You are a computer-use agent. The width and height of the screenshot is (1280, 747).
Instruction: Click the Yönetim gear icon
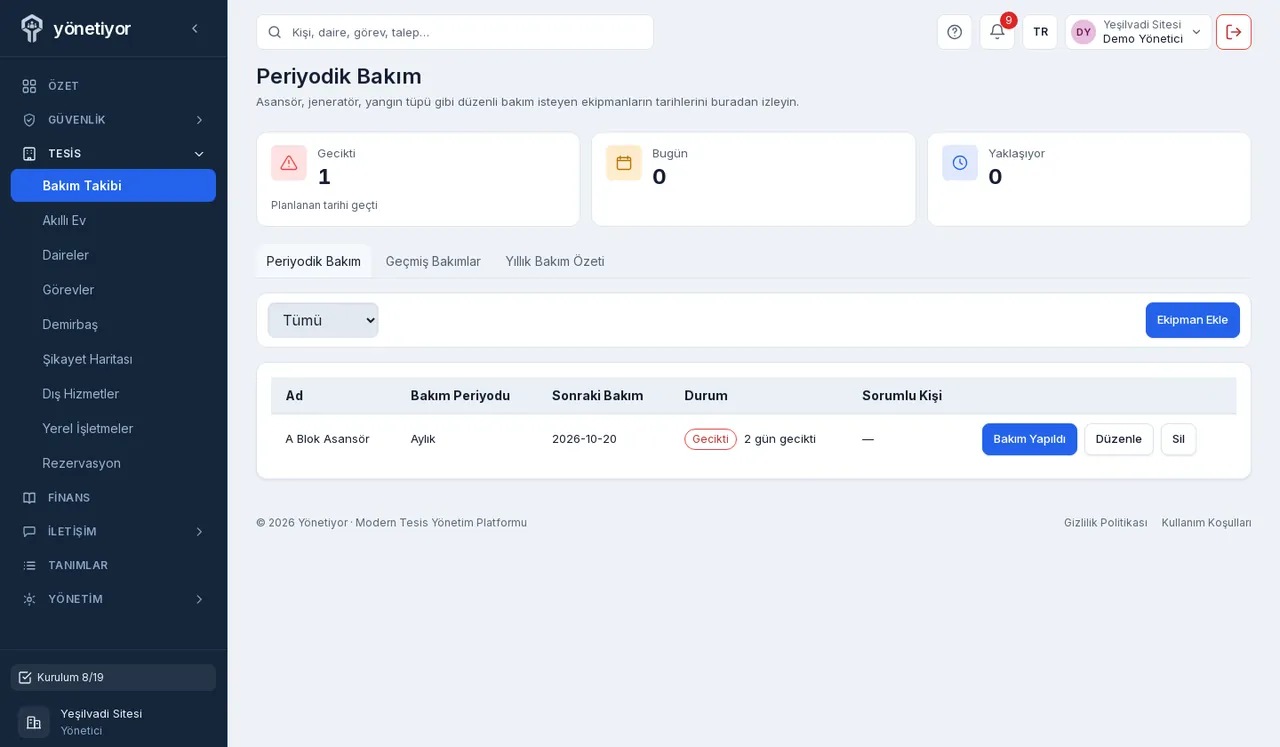[29, 600]
